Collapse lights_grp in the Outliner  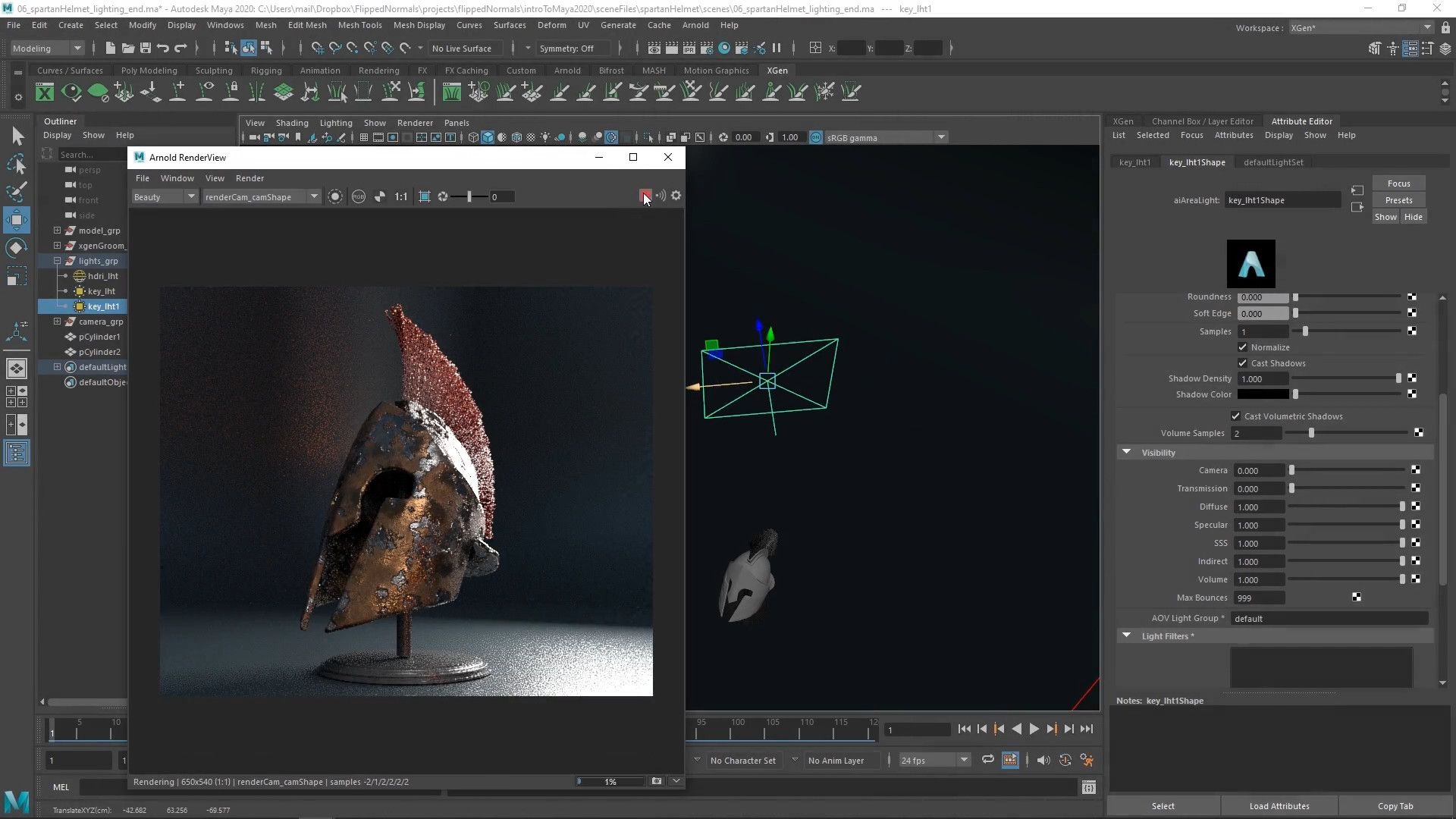[57, 261]
